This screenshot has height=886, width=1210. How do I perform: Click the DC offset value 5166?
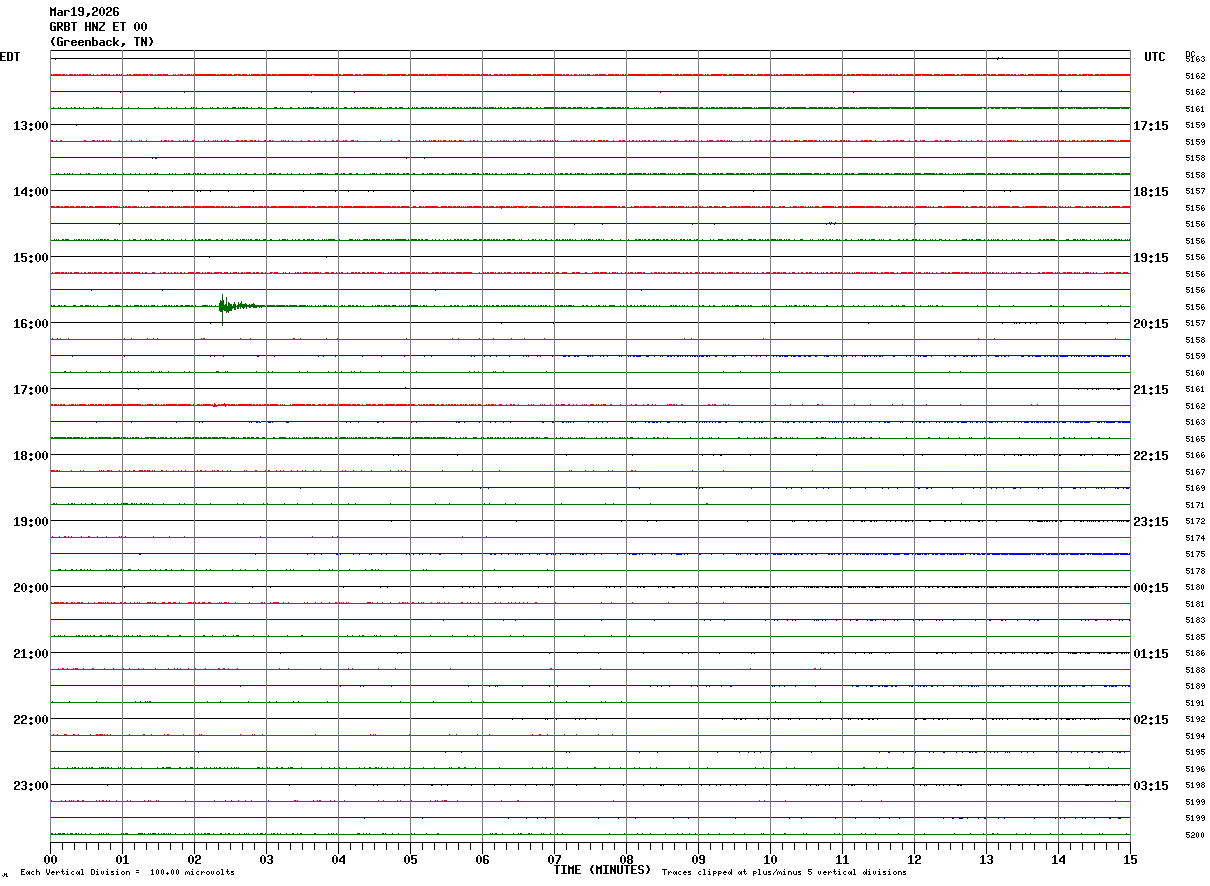pos(1195,456)
